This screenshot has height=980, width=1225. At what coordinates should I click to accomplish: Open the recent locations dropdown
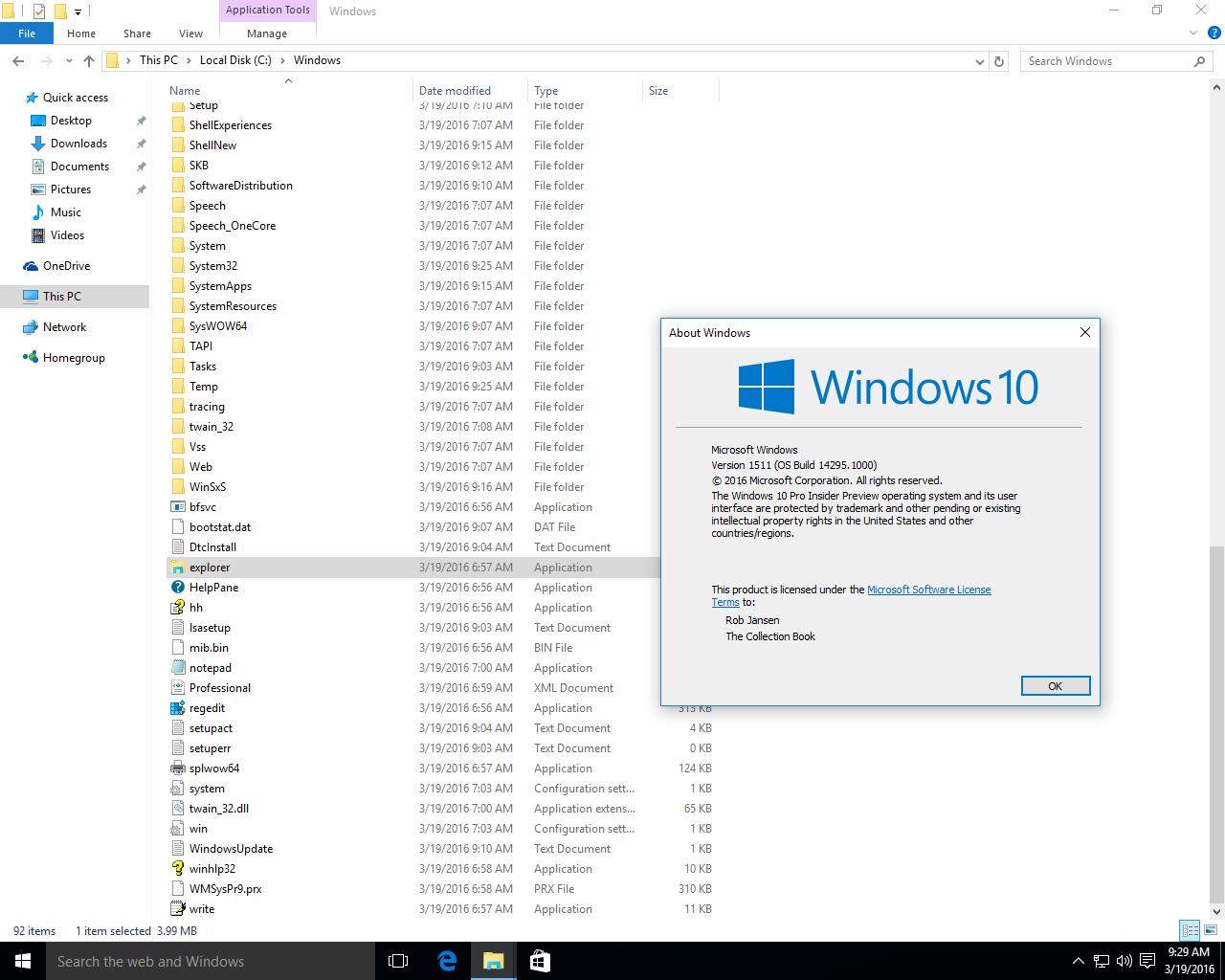point(69,60)
